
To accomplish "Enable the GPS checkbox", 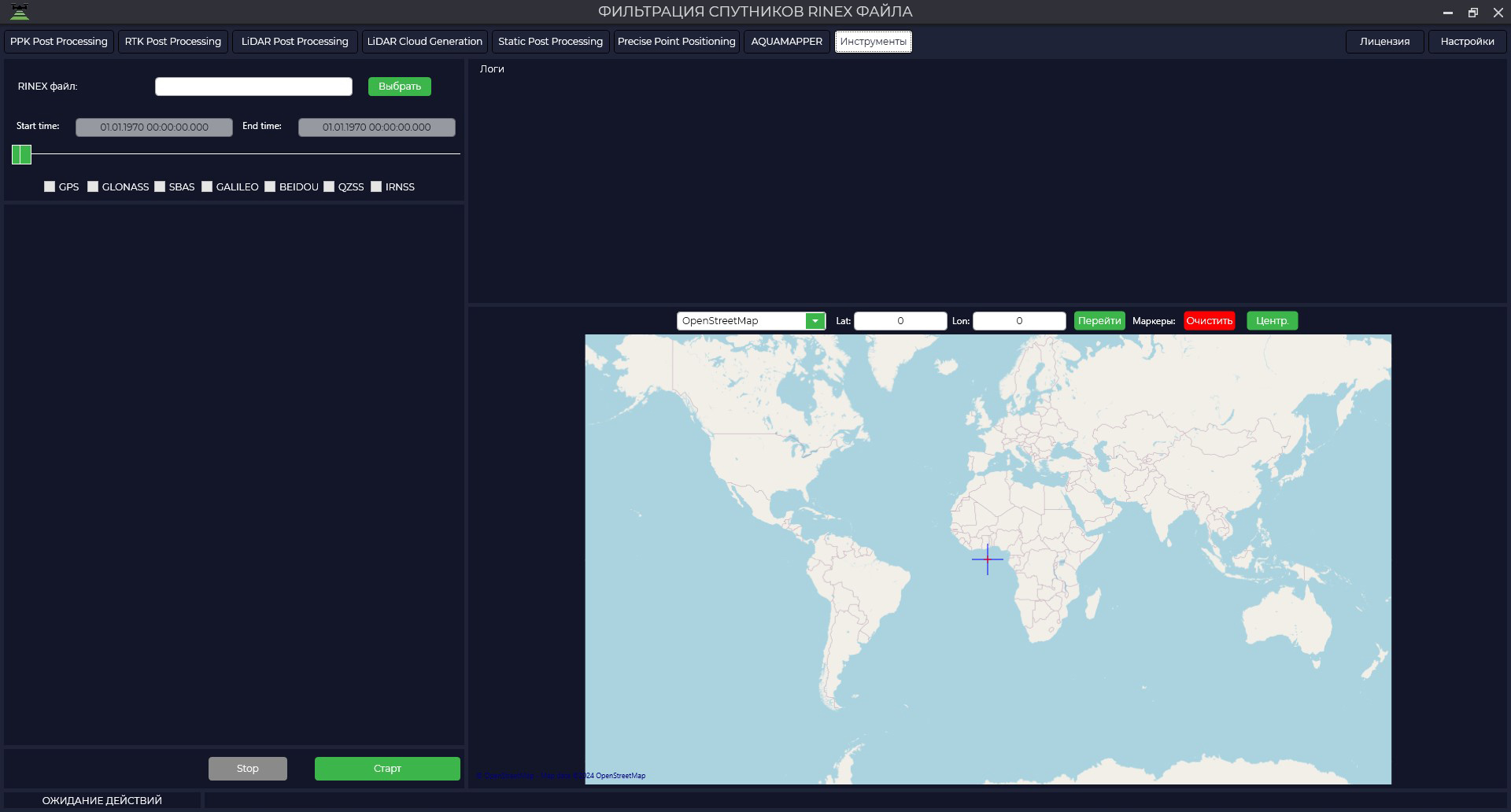I will point(50,186).
